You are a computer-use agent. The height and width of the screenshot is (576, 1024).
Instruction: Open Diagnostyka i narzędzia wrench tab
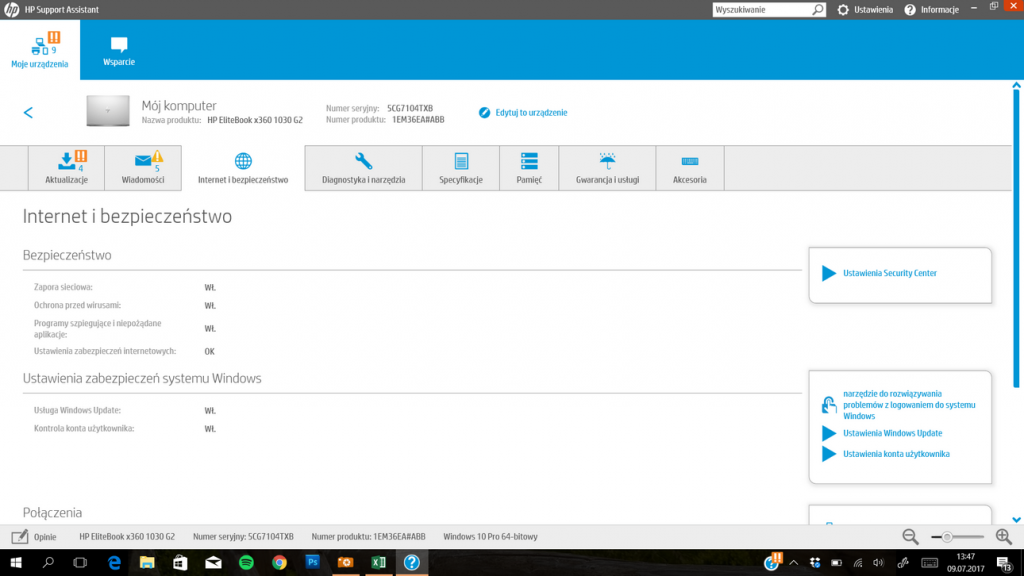[x=363, y=167]
